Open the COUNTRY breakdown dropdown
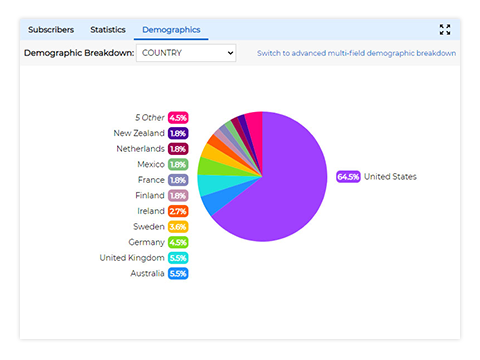The image size is (480, 360). coord(186,53)
